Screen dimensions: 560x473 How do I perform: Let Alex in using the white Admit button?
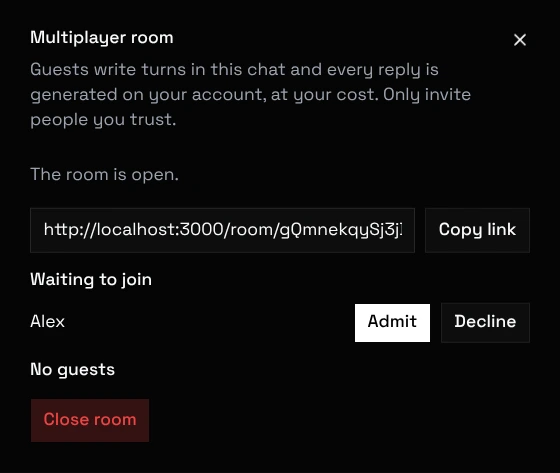click(392, 323)
